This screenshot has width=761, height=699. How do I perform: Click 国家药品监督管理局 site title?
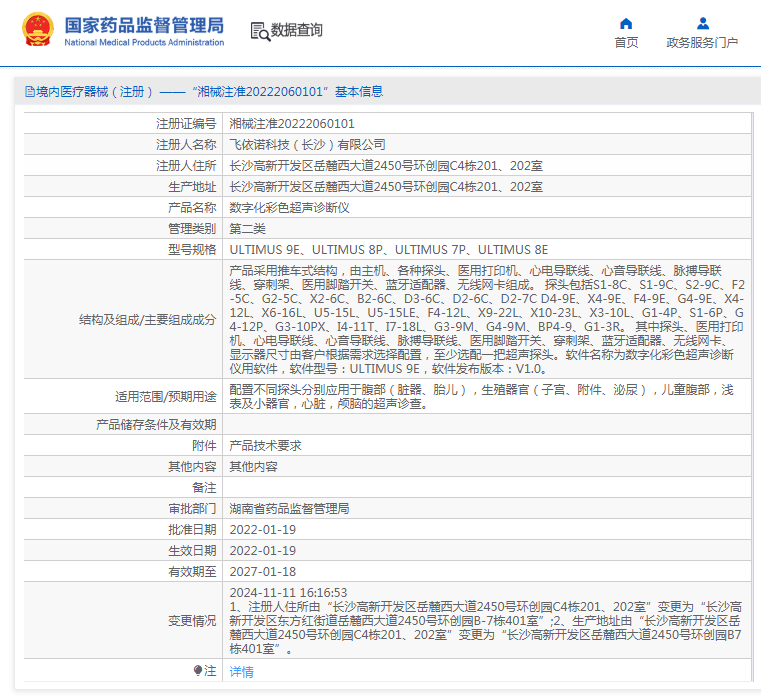pyautogui.click(x=144, y=25)
